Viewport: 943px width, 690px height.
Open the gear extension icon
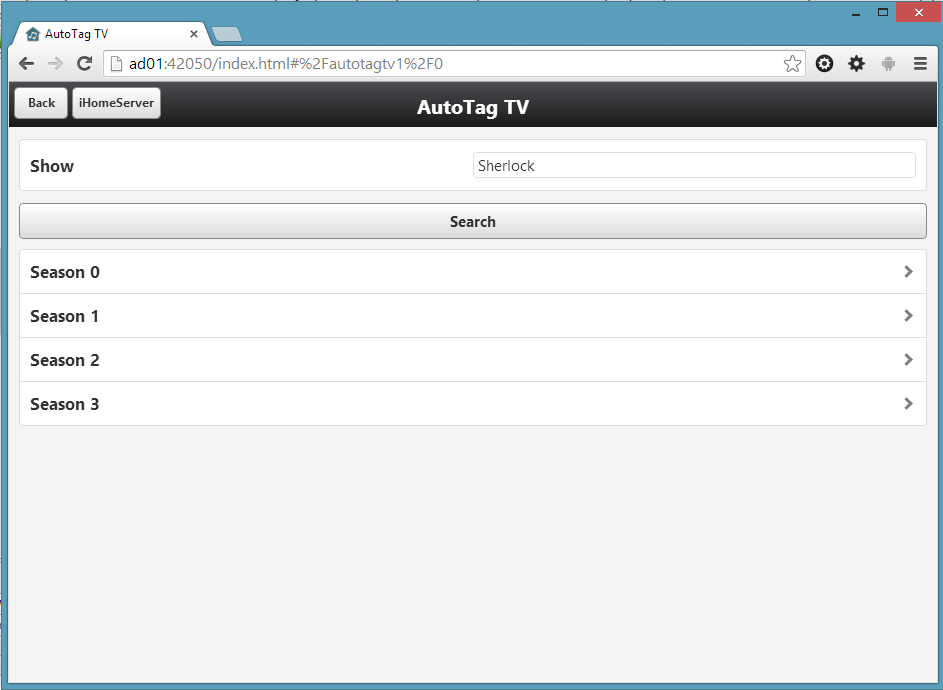point(856,64)
